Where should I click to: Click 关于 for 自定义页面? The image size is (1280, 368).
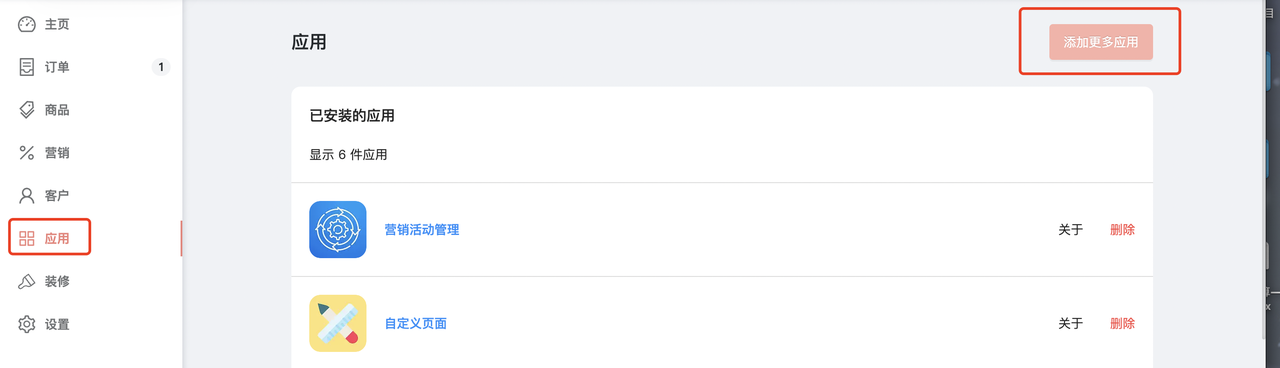1071,324
